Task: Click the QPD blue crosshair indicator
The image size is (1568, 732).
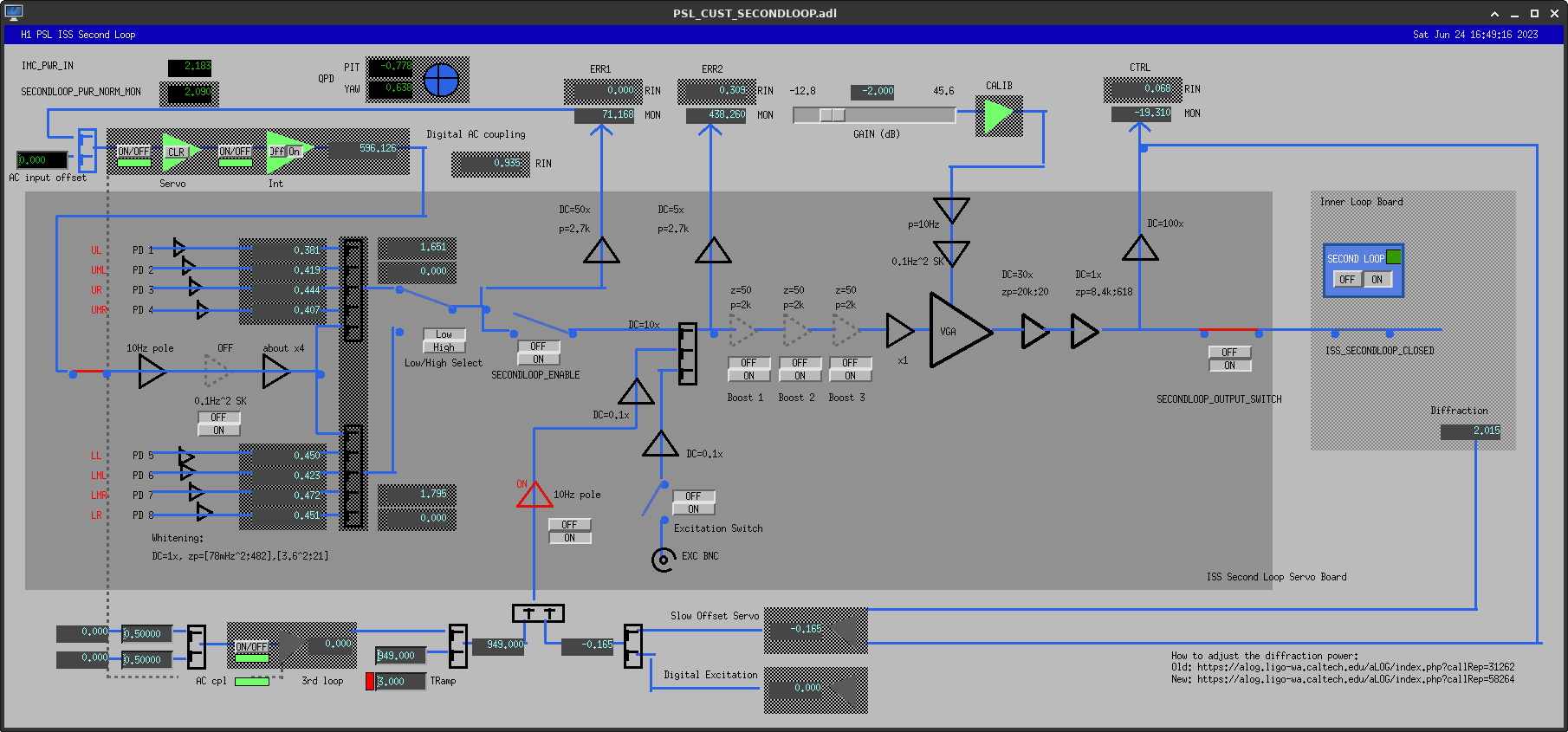Action: (441, 80)
